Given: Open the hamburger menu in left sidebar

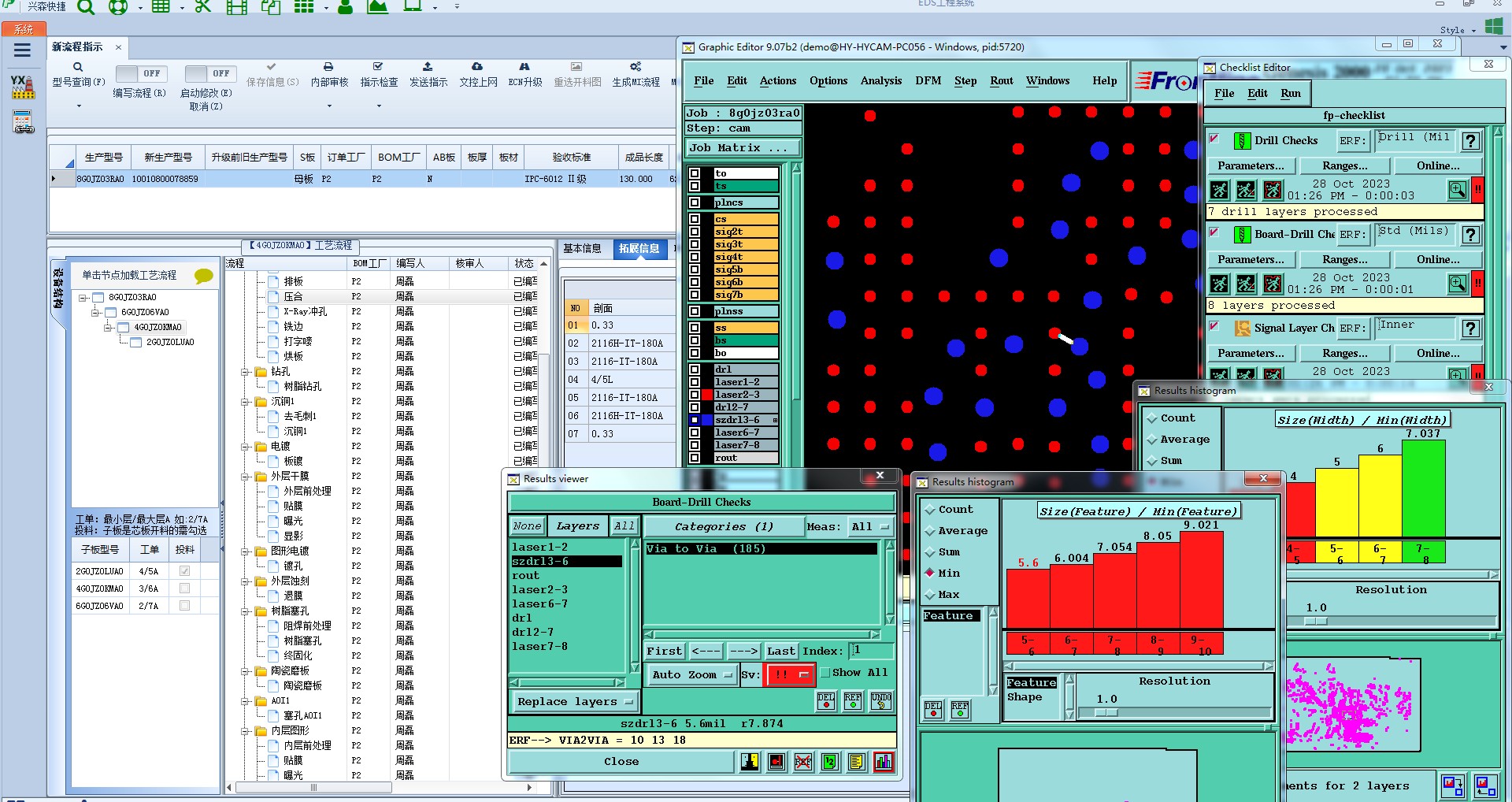Looking at the screenshot, I should click(x=22, y=50).
